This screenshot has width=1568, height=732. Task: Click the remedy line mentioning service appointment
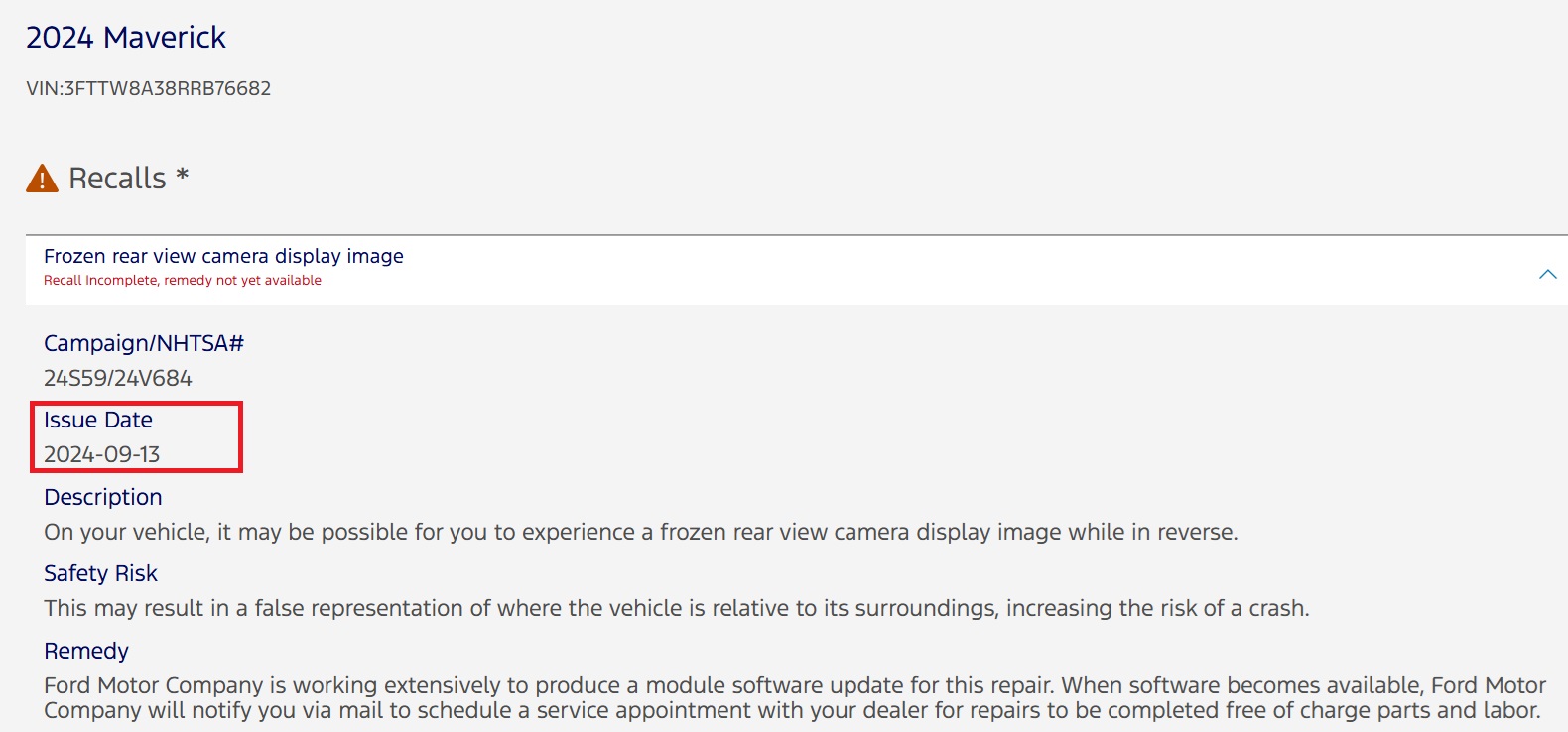[x=791, y=710]
